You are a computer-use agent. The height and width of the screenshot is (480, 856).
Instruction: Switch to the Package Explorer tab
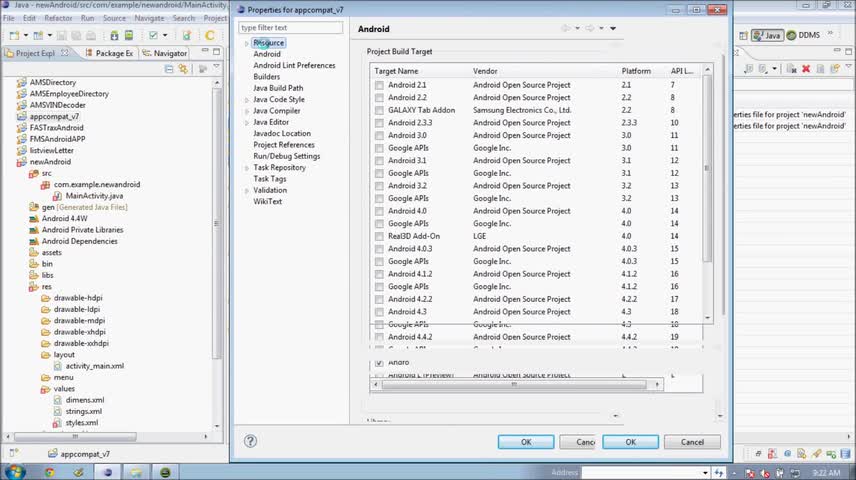(x=109, y=53)
